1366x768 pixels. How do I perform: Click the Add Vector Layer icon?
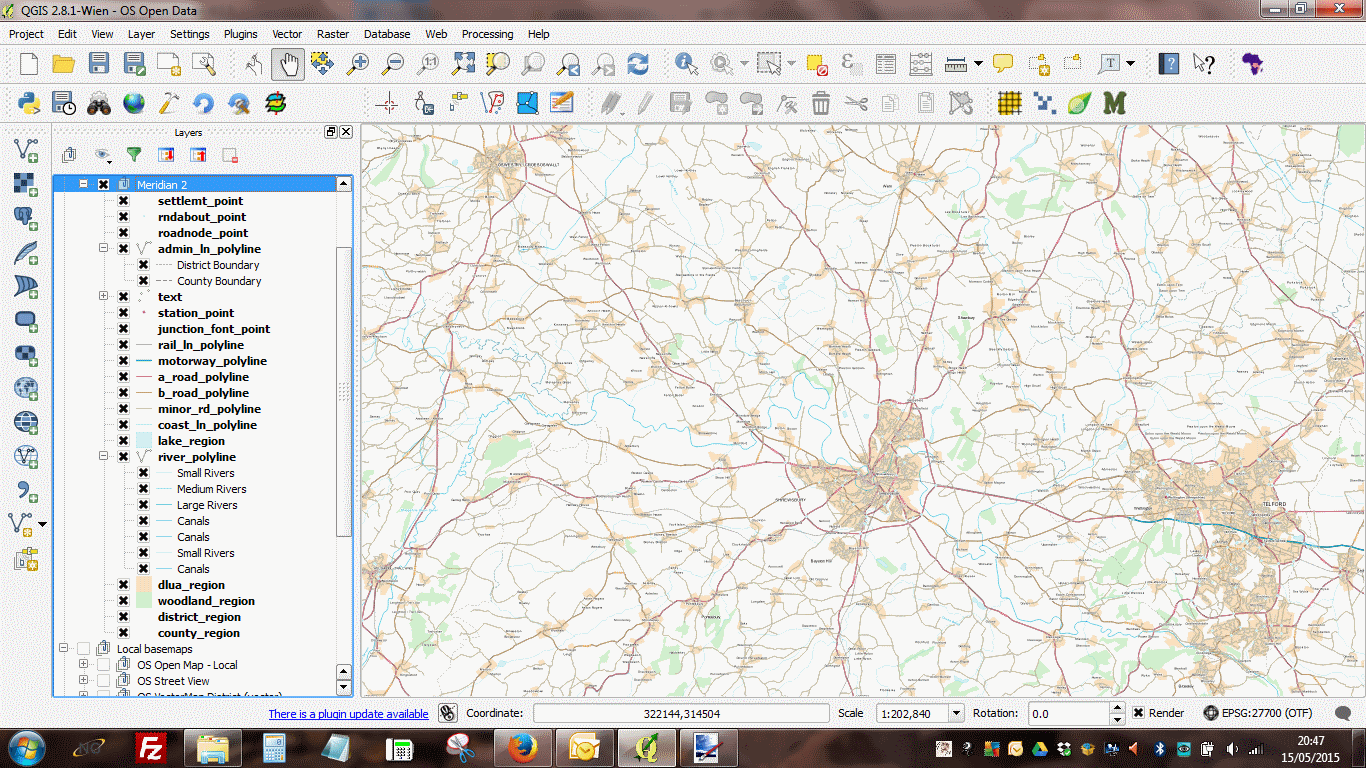(26, 150)
